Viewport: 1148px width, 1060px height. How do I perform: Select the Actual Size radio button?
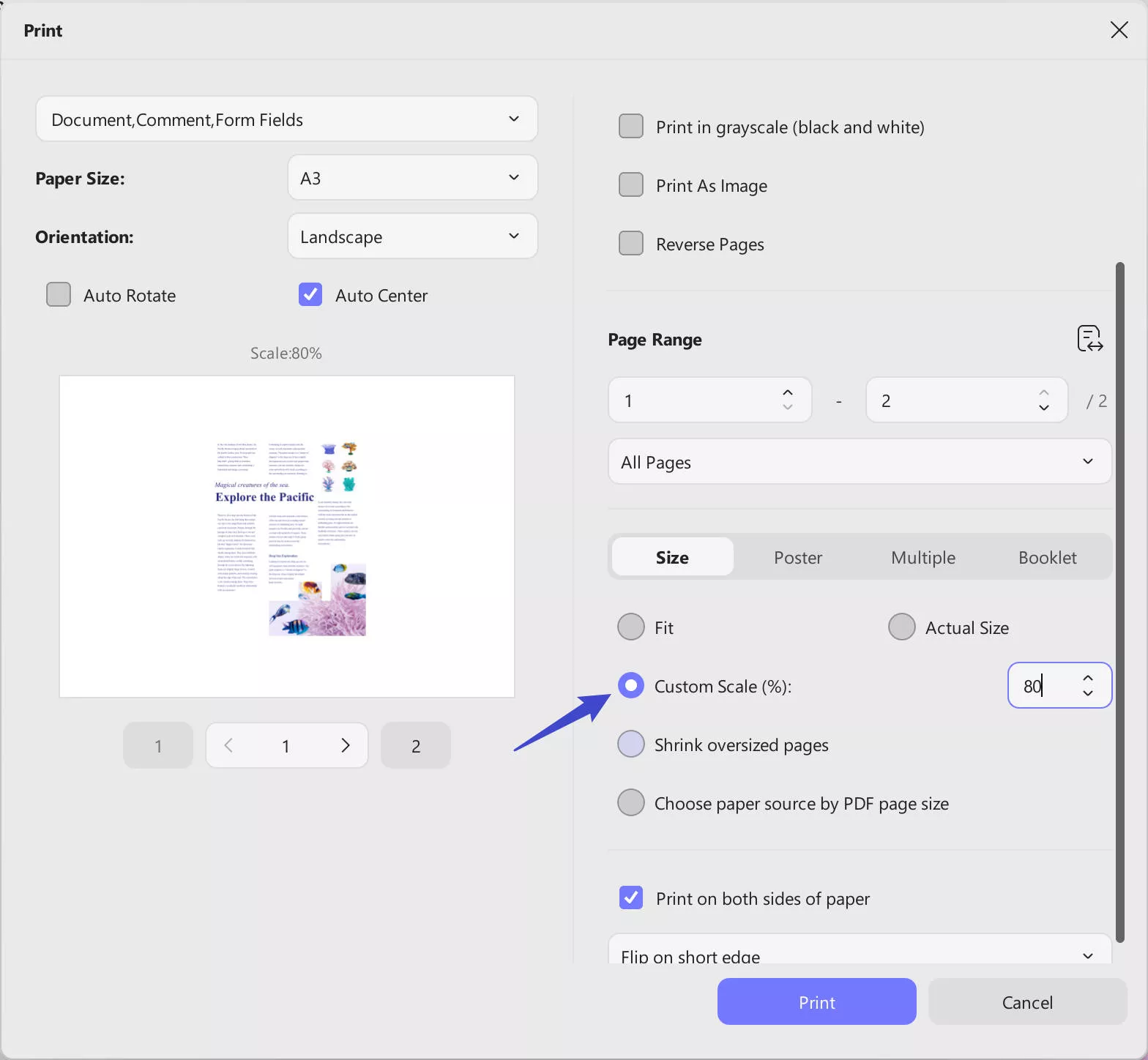[x=902, y=627]
